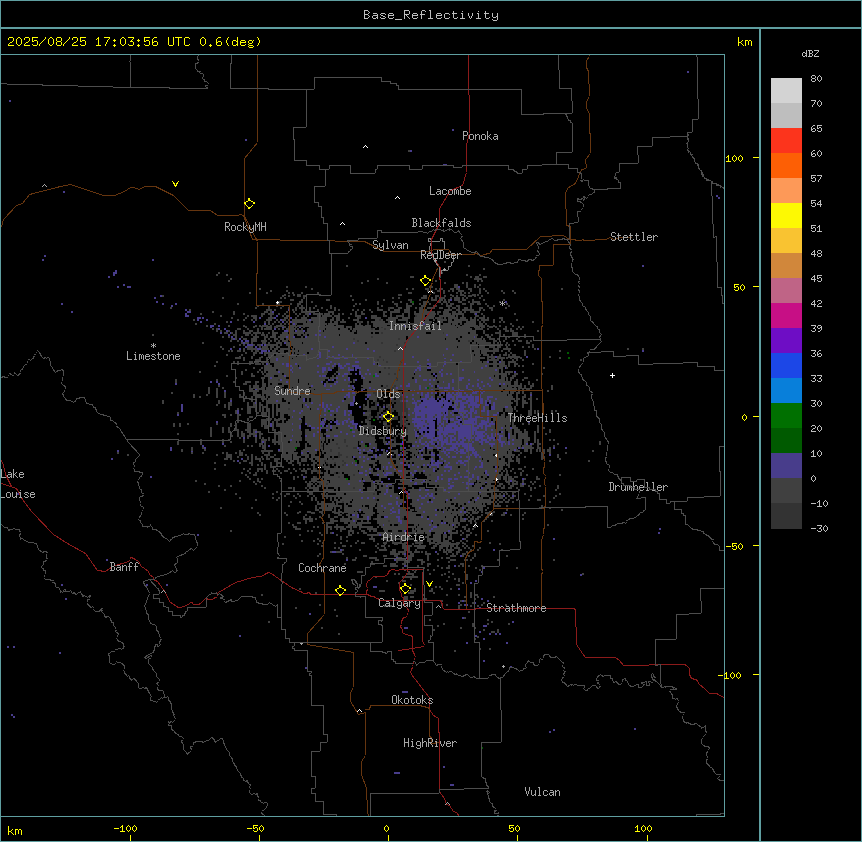Click the Innisfail city label
The width and height of the screenshot is (862, 842).
click(x=415, y=326)
